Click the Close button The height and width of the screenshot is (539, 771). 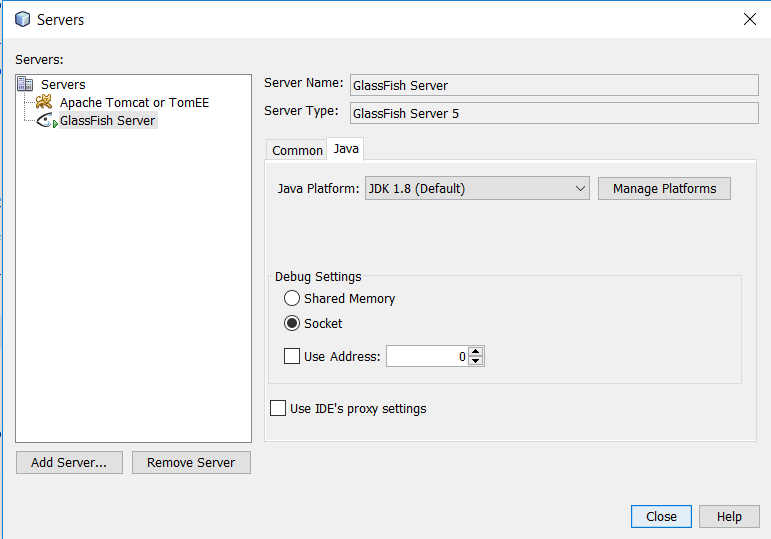pyautogui.click(x=661, y=516)
